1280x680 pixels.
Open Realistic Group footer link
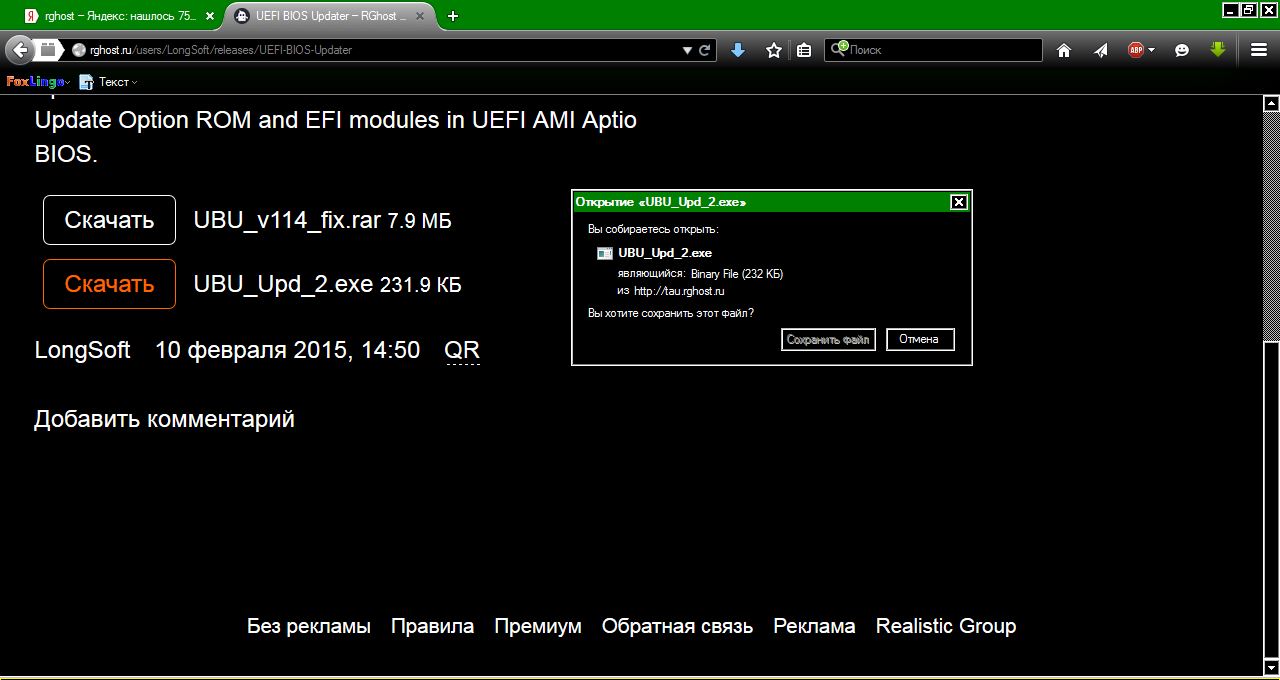(946, 626)
